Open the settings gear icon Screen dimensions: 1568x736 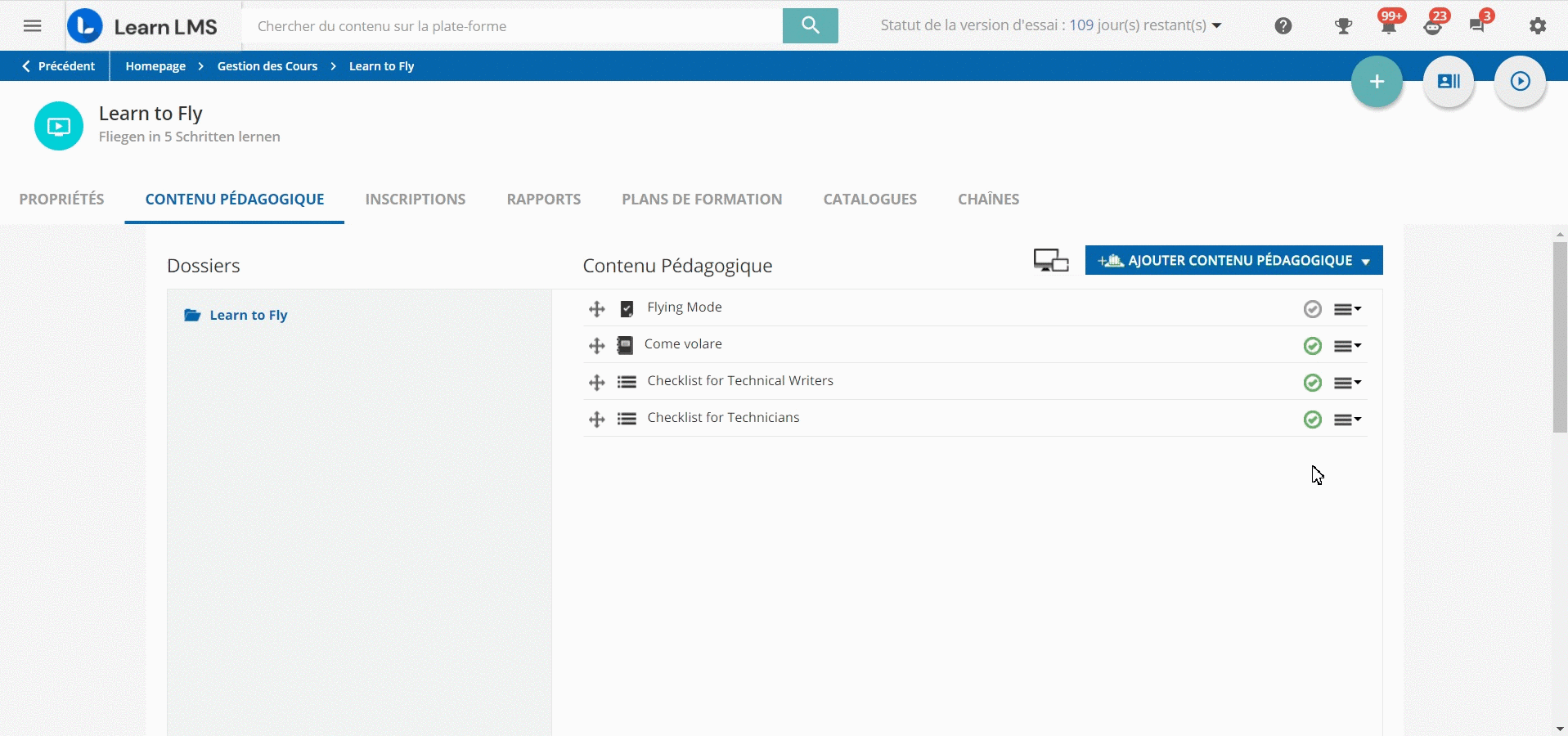click(x=1537, y=25)
